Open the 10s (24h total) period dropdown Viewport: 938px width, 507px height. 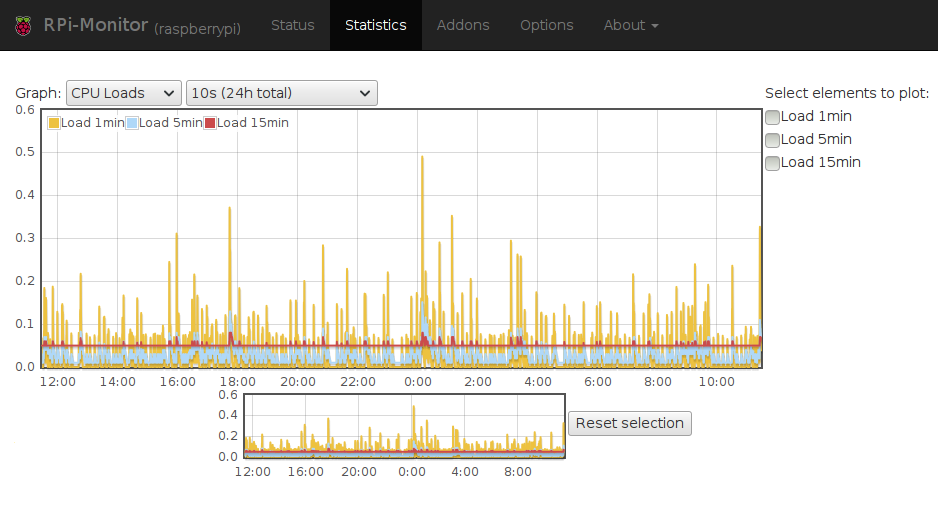(282, 93)
